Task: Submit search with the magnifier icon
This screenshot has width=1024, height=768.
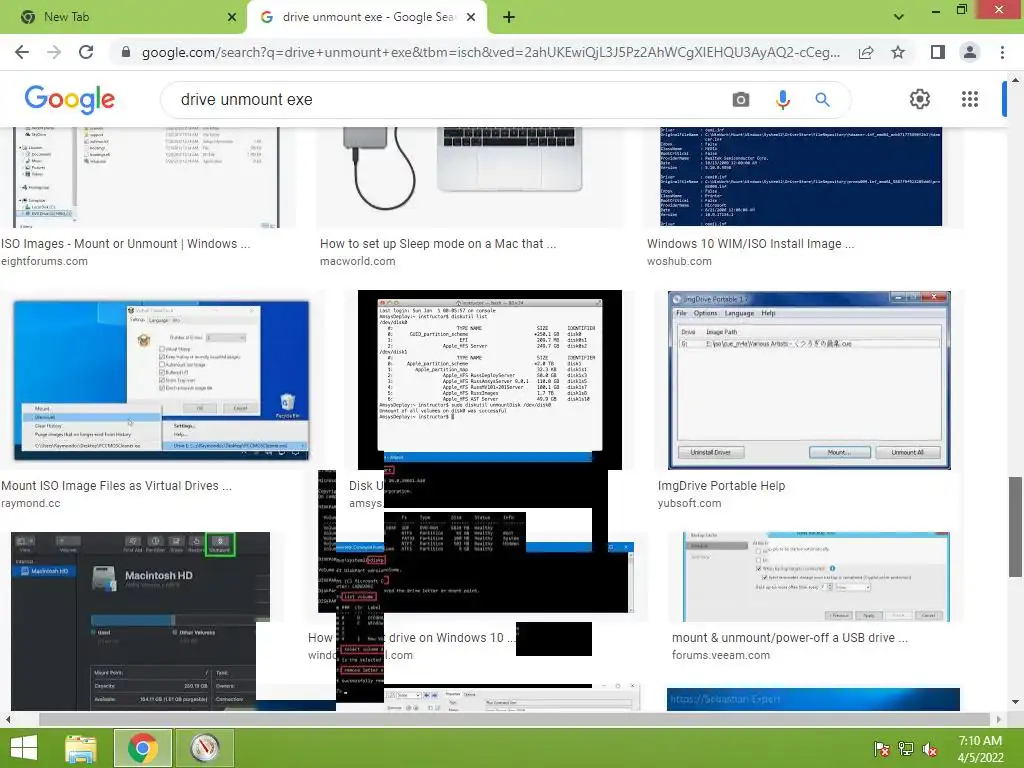Action: (x=822, y=99)
